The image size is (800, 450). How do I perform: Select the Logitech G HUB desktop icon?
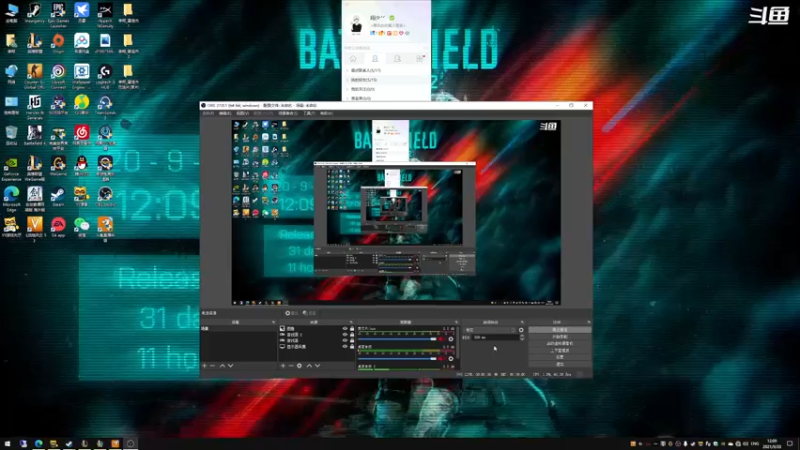105,77
